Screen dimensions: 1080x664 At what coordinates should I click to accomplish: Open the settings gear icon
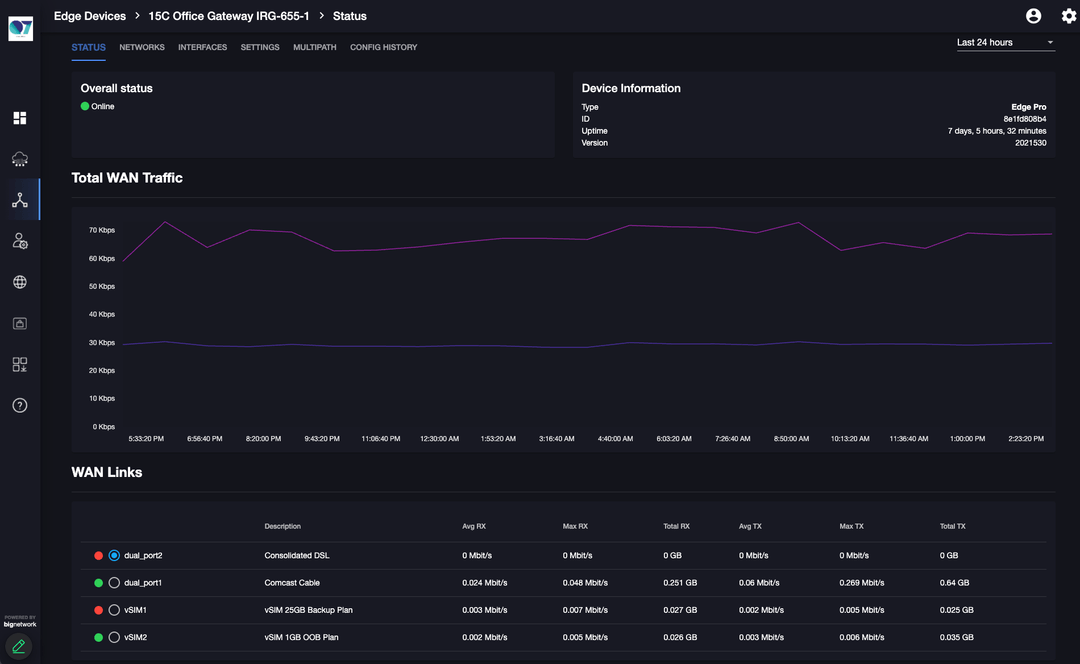(x=1068, y=16)
